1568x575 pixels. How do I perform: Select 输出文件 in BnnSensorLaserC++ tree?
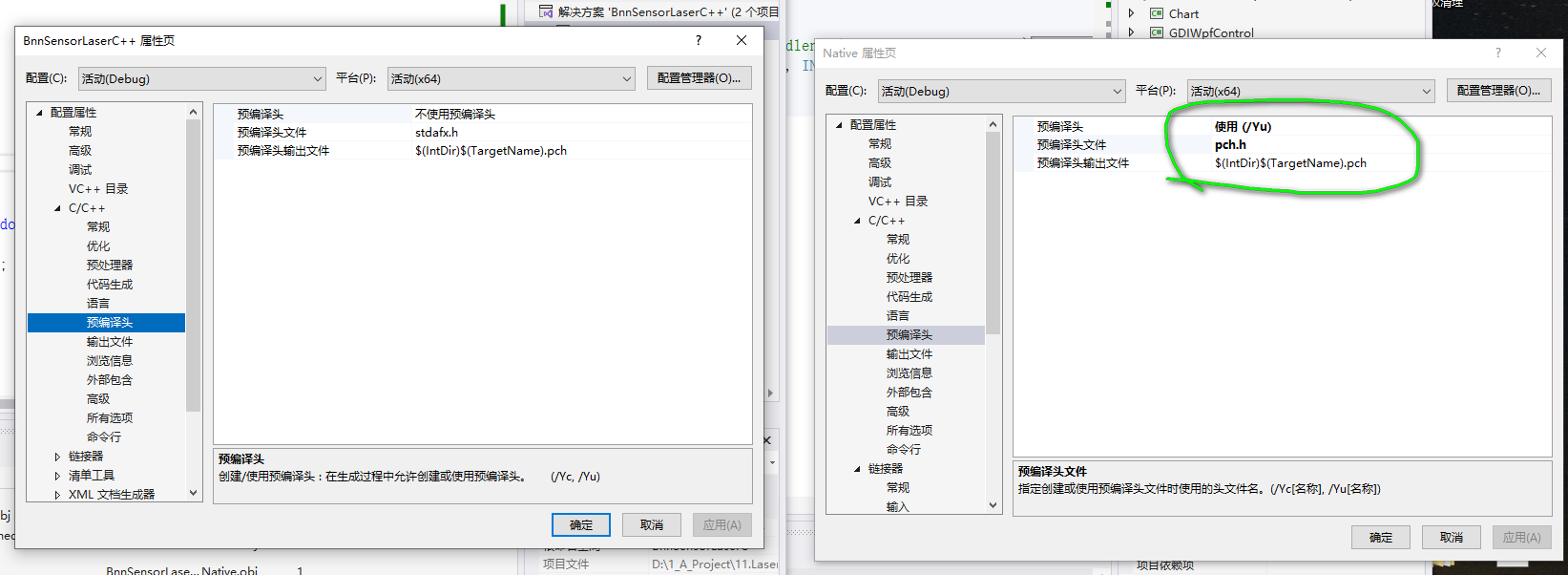click(110, 342)
